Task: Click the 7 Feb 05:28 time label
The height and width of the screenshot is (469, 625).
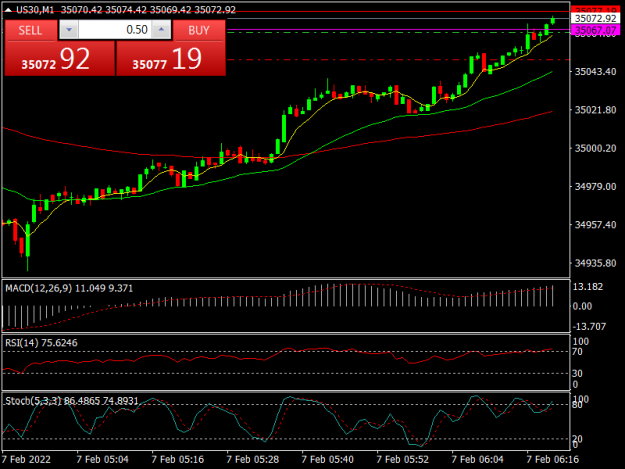Action: coord(253,459)
